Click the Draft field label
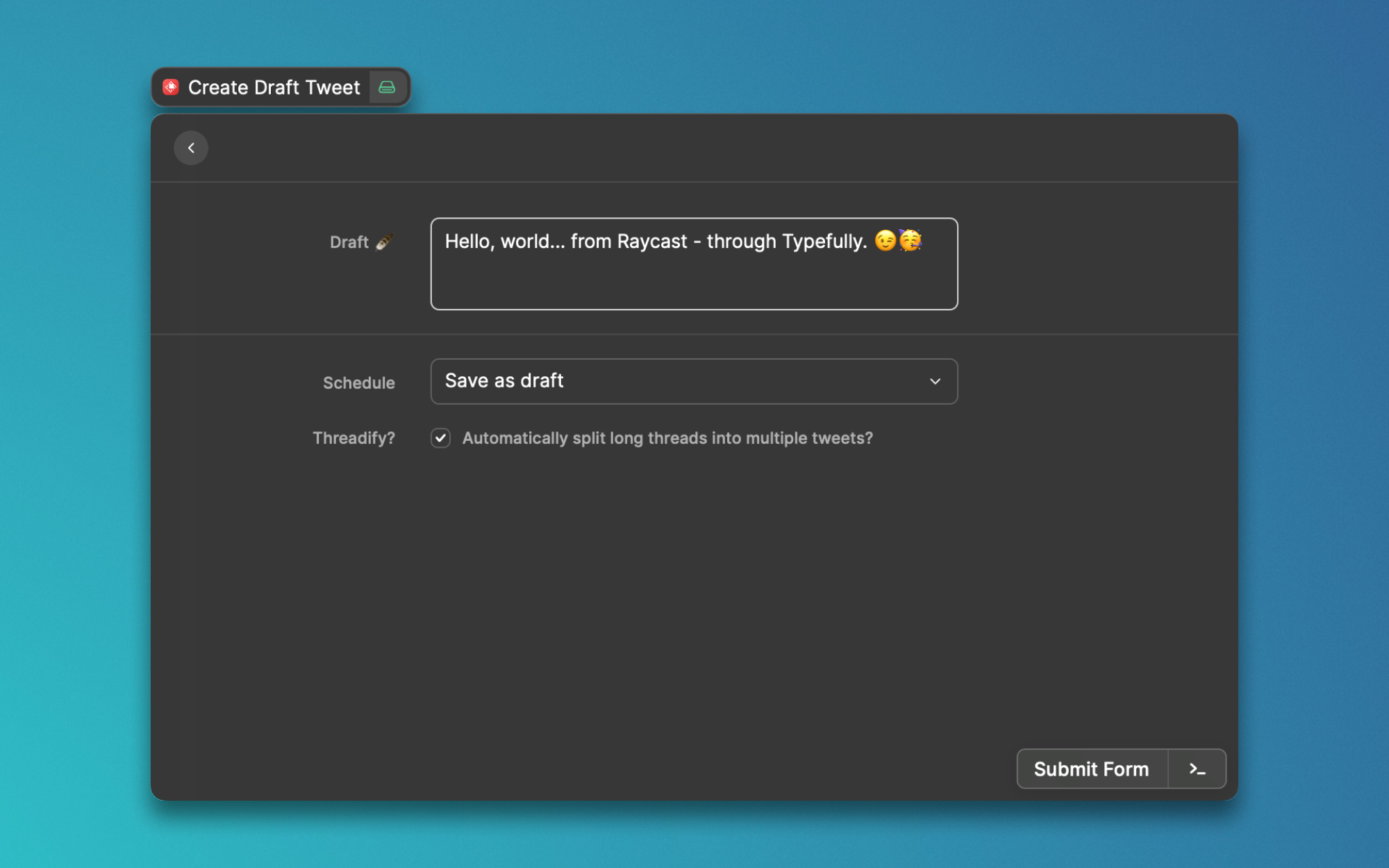 click(349, 242)
